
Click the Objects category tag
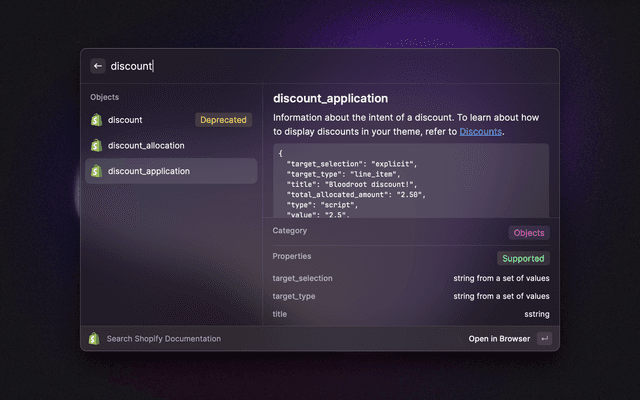pyautogui.click(x=529, y=233)
